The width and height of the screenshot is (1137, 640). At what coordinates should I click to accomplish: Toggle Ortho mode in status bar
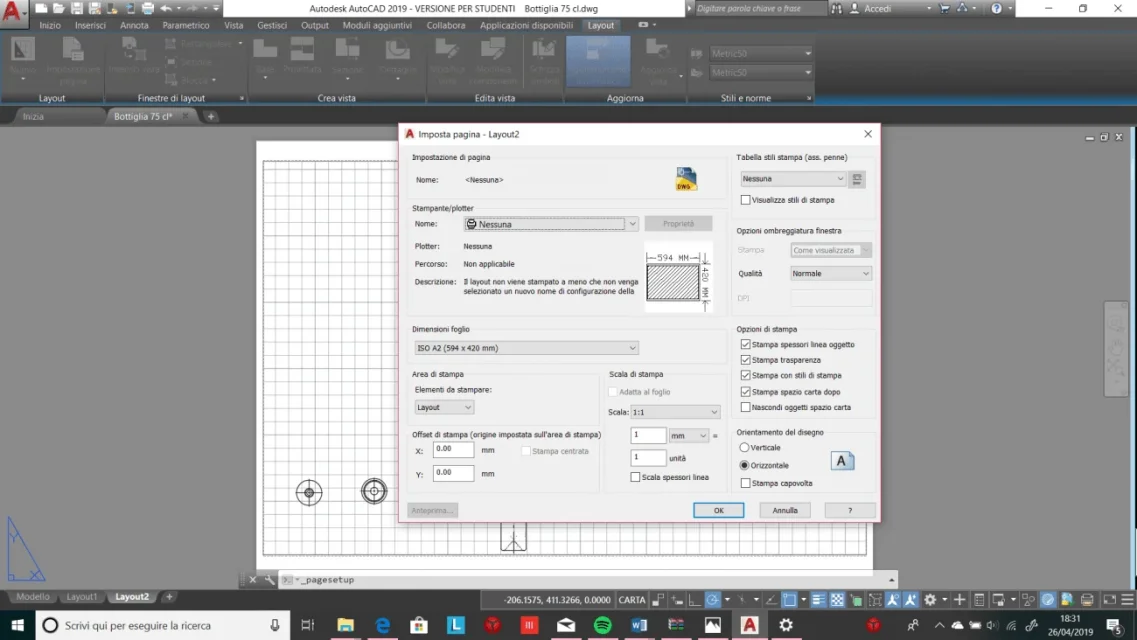point(695,599)
